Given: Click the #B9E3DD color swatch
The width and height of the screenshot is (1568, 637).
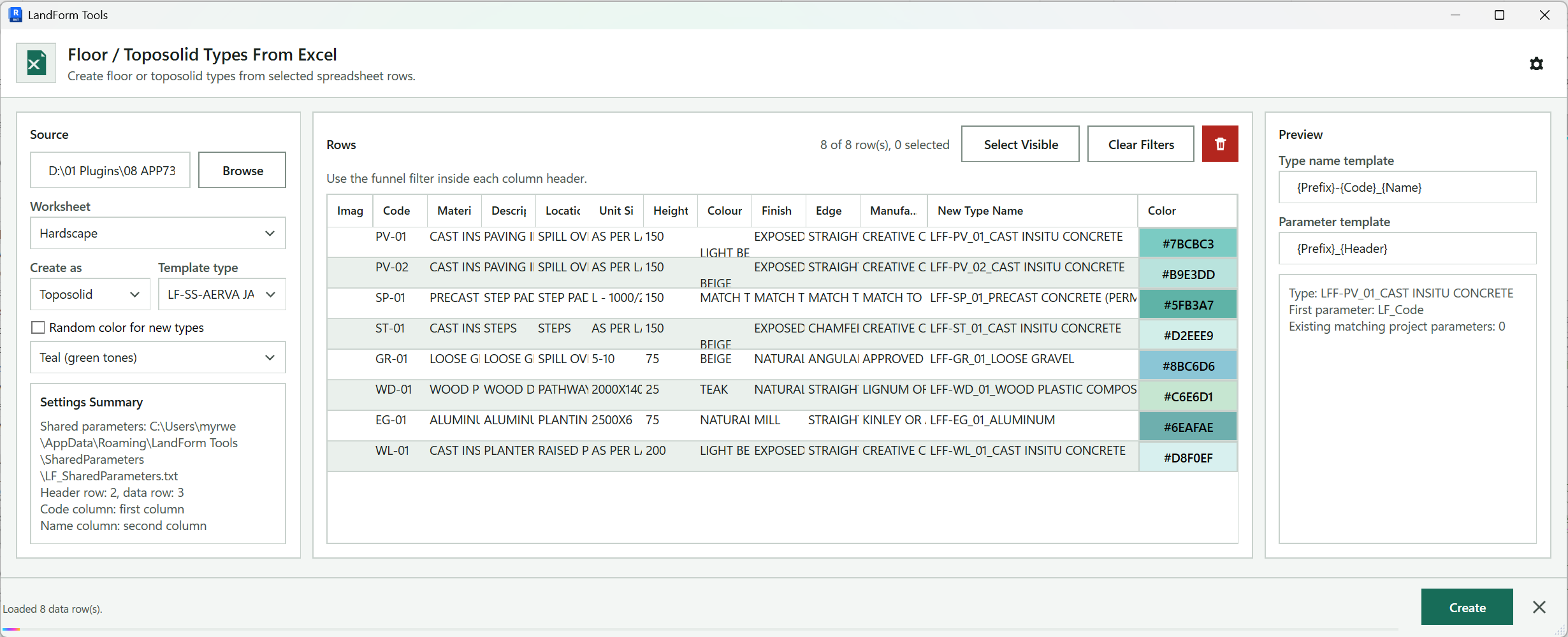Looking at the screenshot, I should [1188, 274].
